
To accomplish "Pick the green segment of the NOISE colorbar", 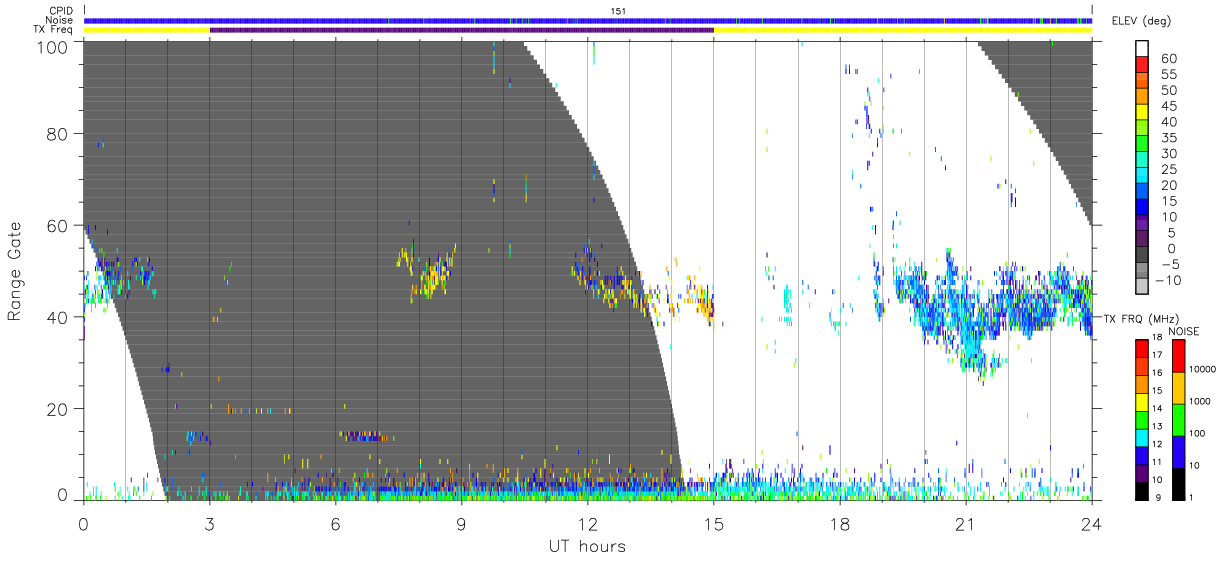I will coord(1179,420).
